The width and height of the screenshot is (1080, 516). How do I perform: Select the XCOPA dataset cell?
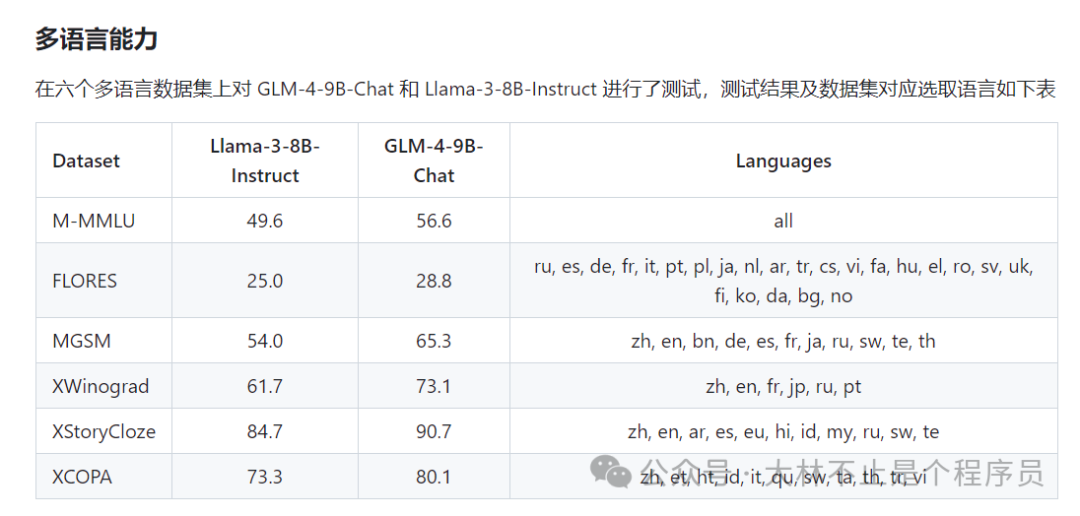[x=82, y=477]
